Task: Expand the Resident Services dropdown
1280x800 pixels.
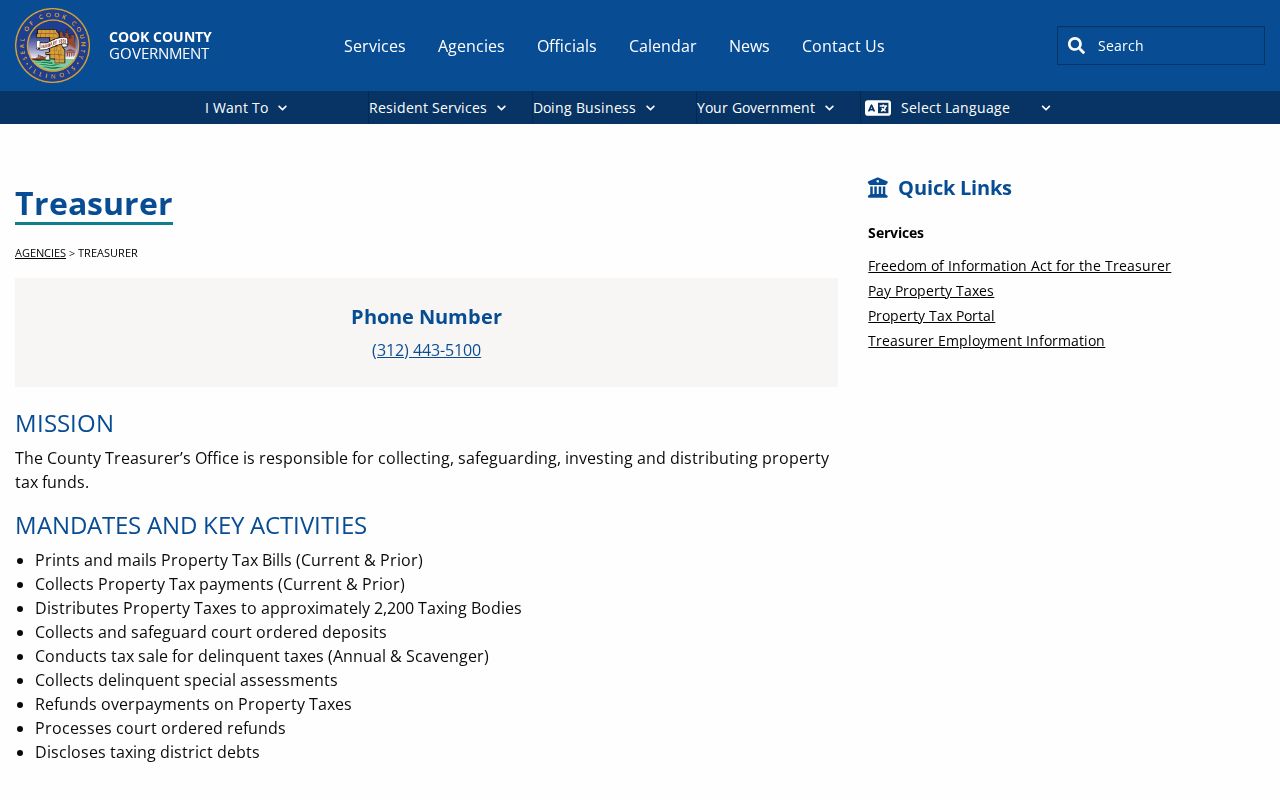Action: pyautogui.click(x=438, y=108)
